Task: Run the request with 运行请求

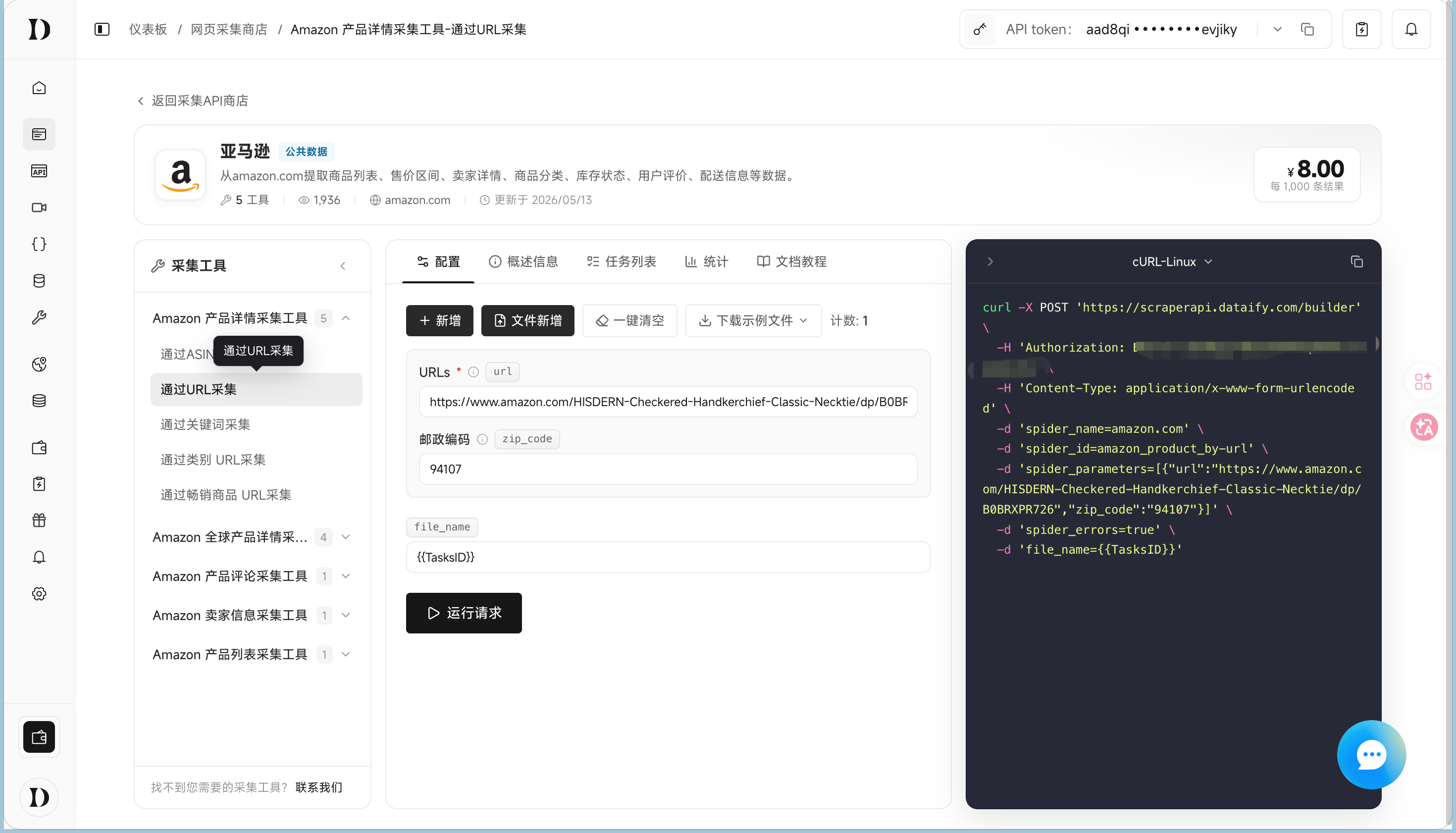Action: point(464,613)
